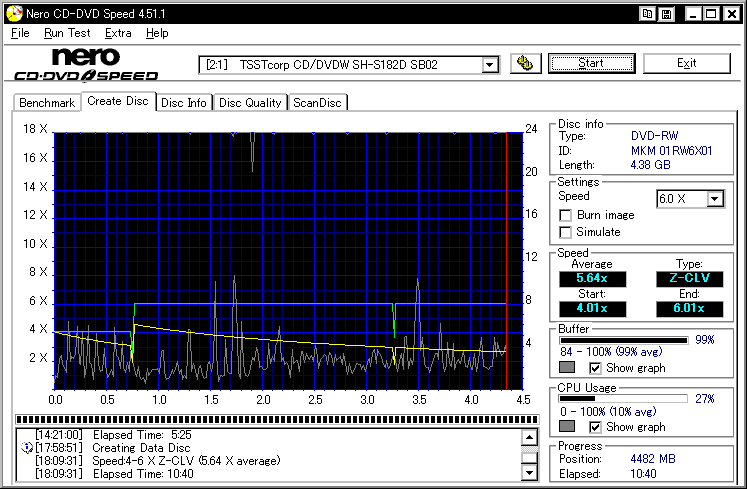The height and width of the screenshot is (489, 747).
Task: Click log line Speed:4-6 X Z-CLV
Action: click(x=186, y=461)
